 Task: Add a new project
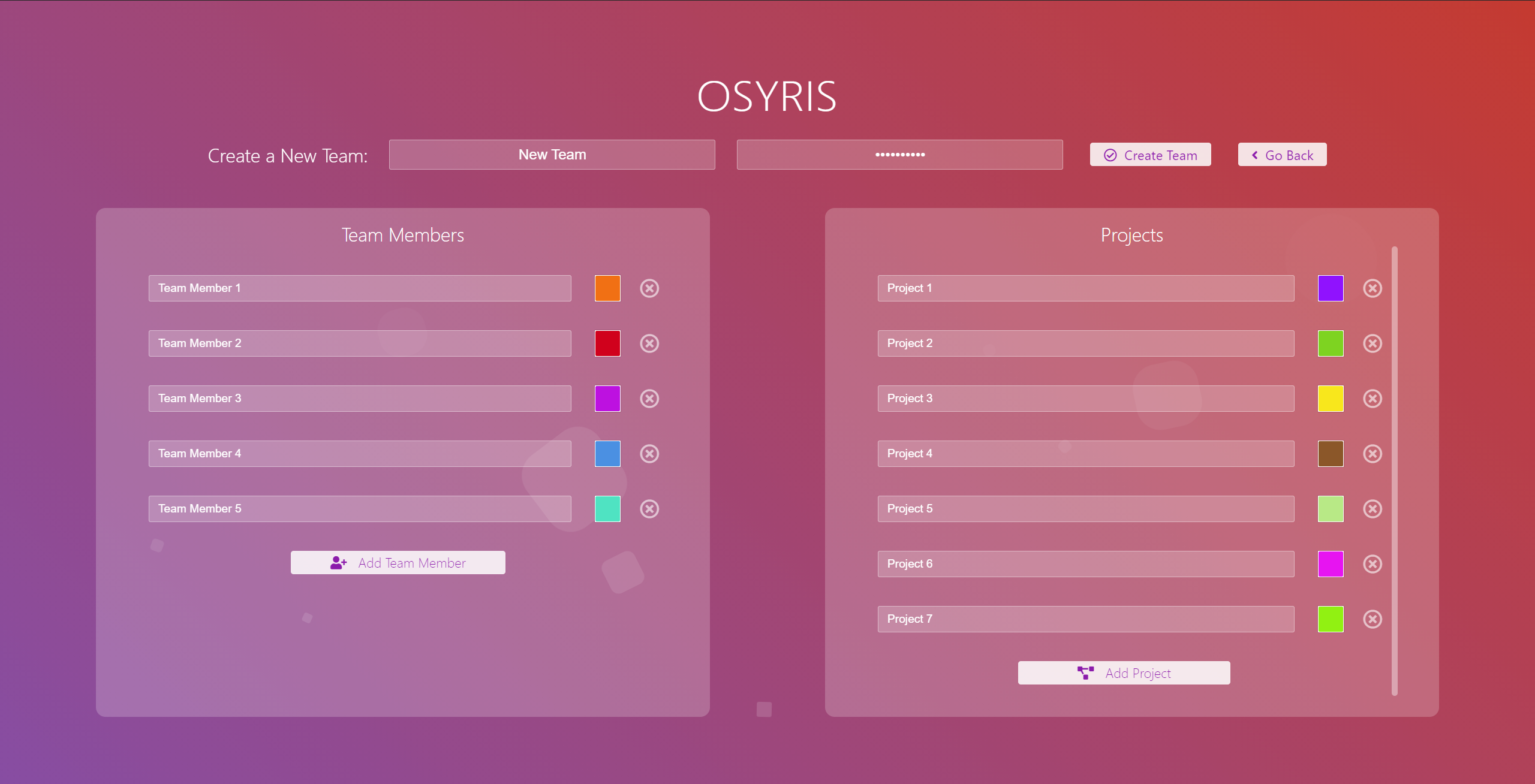(x=1124, y=672)
